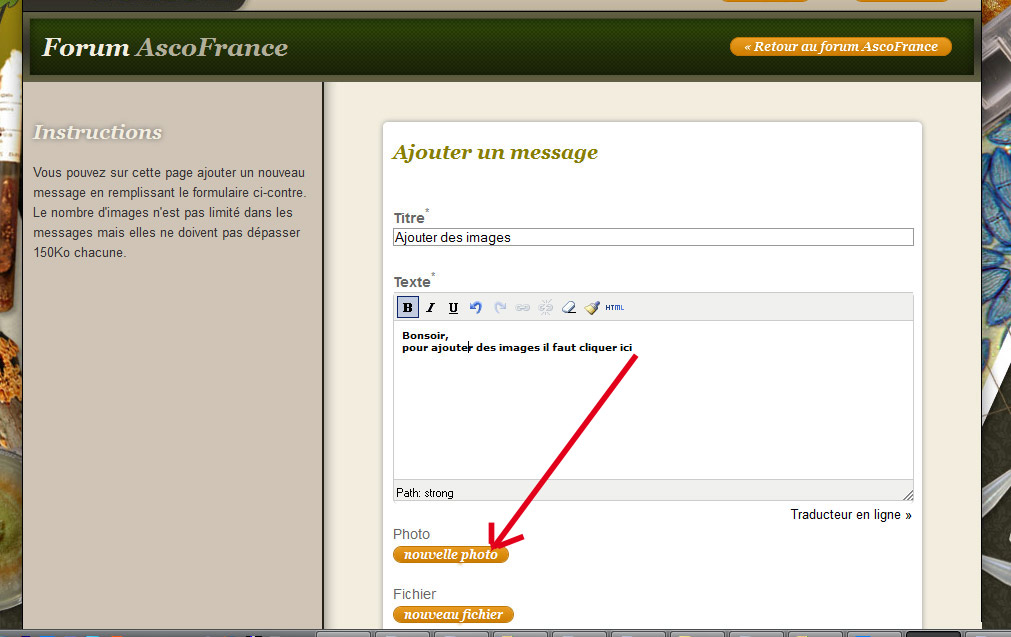Click the editor resize handle at corner
1011x637 pixels.
(908, 495)
